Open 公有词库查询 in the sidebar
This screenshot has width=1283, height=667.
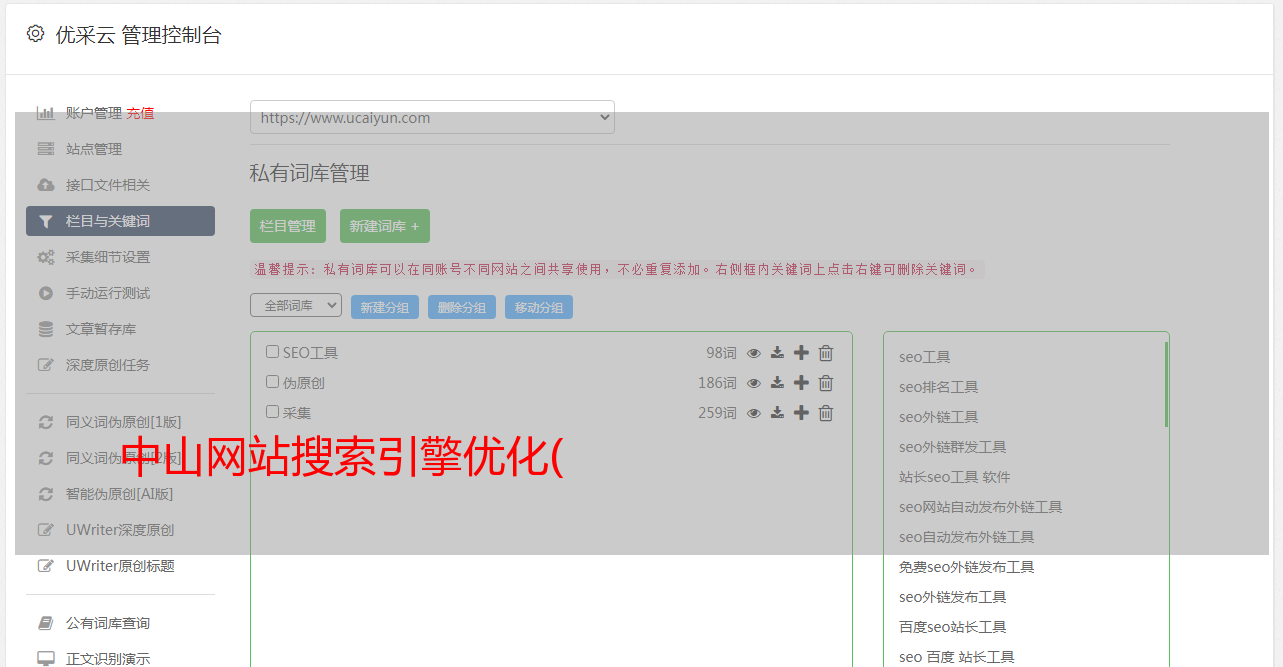108,623
